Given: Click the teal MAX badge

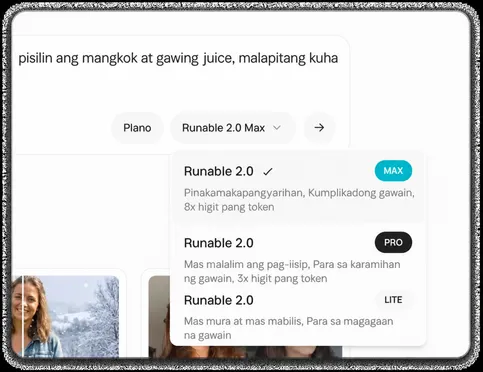Looking at the screenshot, I should point(393,171).
